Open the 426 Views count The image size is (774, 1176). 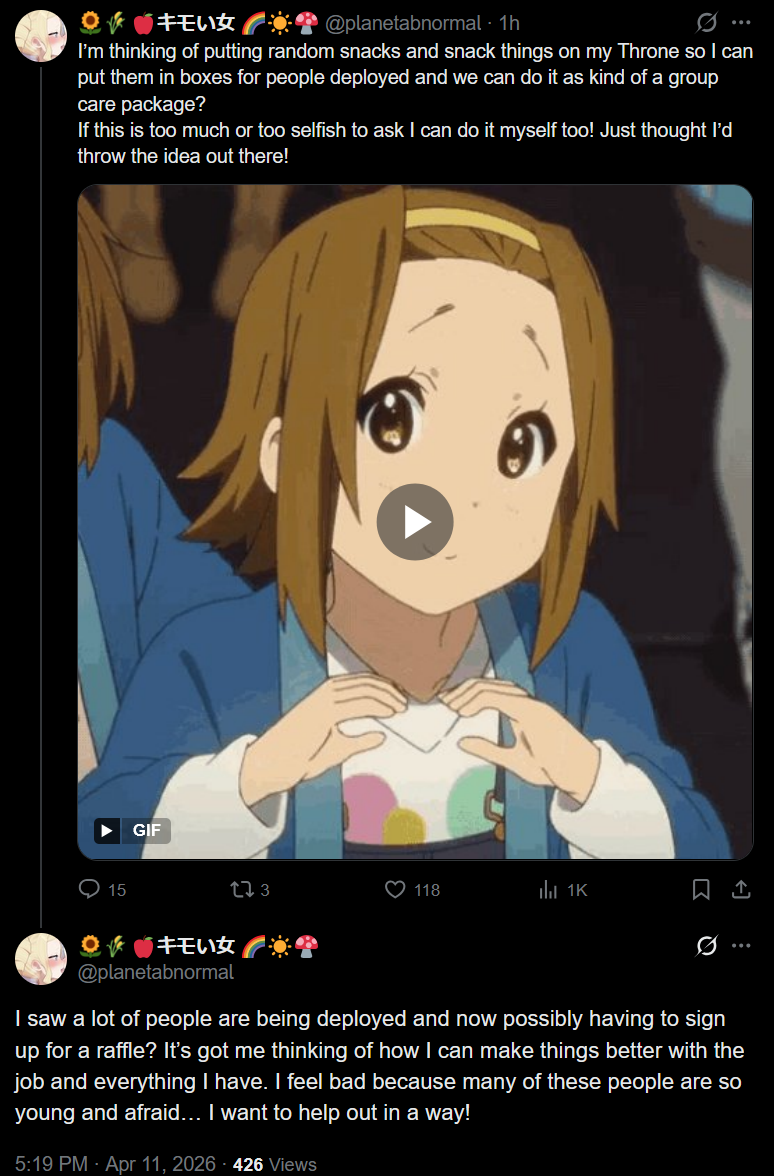coord(274,1164)
